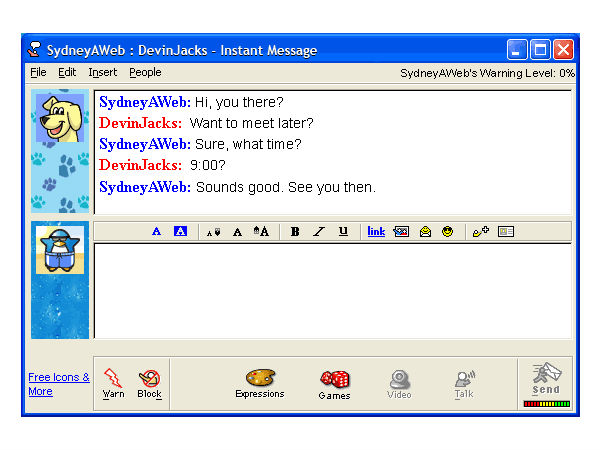Click message 'Sounds good. See you then.'

pyautogui.click(x=286, y=187)
